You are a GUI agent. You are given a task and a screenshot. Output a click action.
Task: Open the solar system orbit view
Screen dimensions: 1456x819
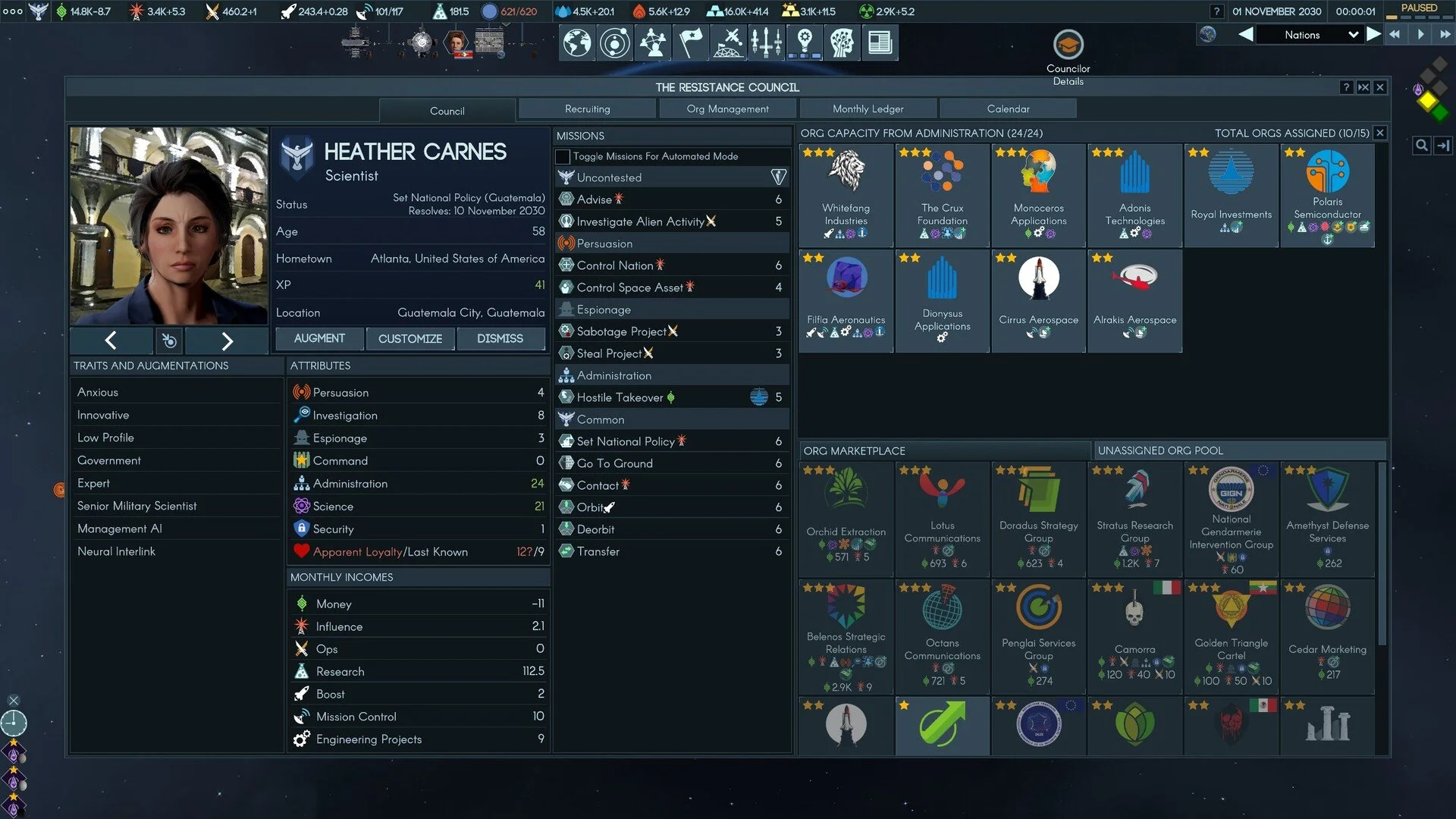(614, 42)
